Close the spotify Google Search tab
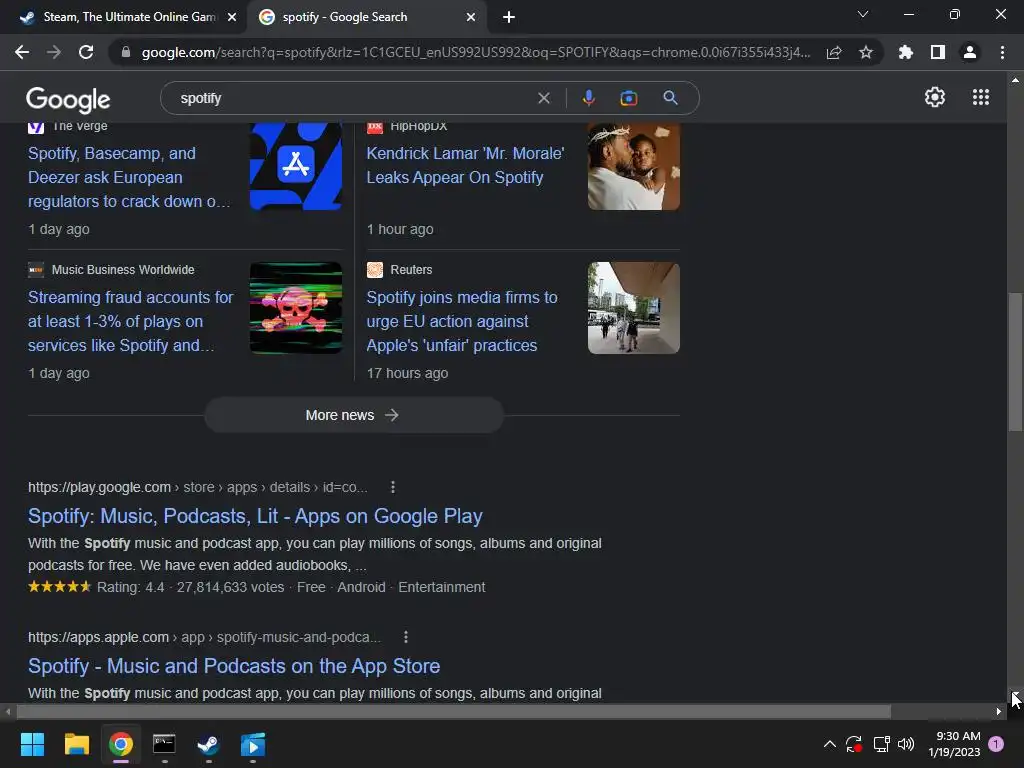The image size is (1024, 768). 471,17
